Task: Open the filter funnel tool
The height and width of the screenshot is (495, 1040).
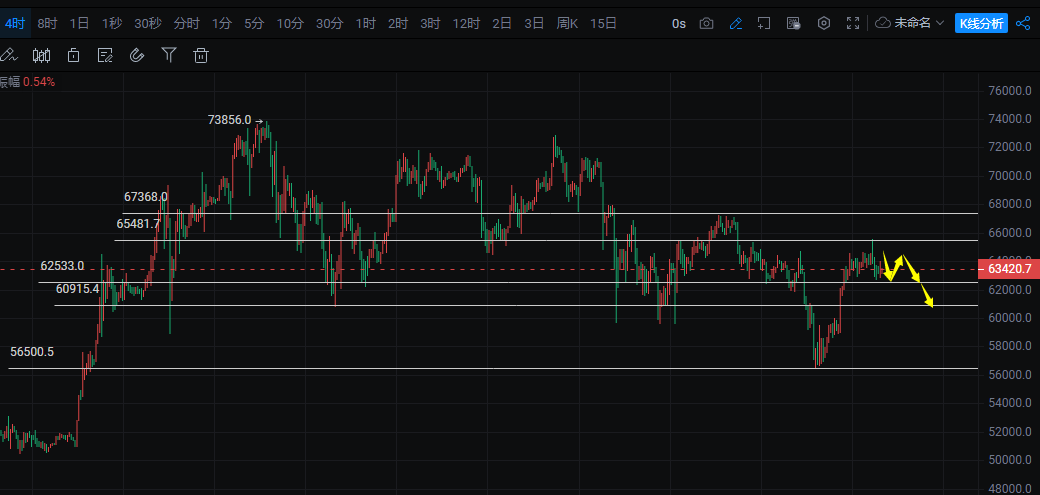Action: click(169, 55)
